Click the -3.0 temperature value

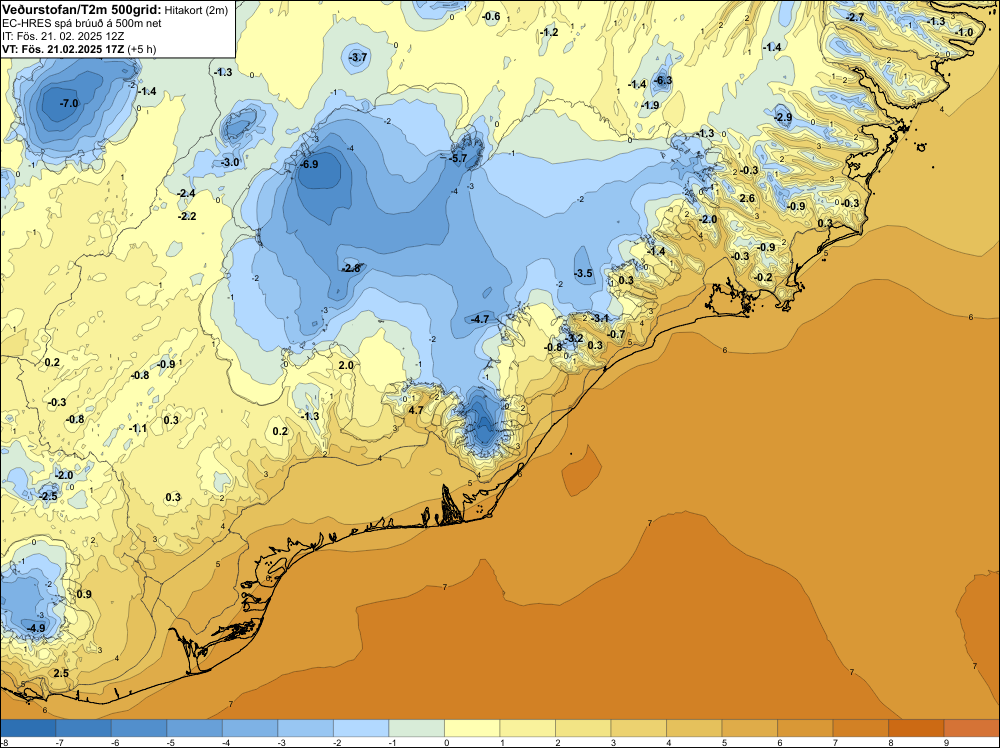click(230, 163)
